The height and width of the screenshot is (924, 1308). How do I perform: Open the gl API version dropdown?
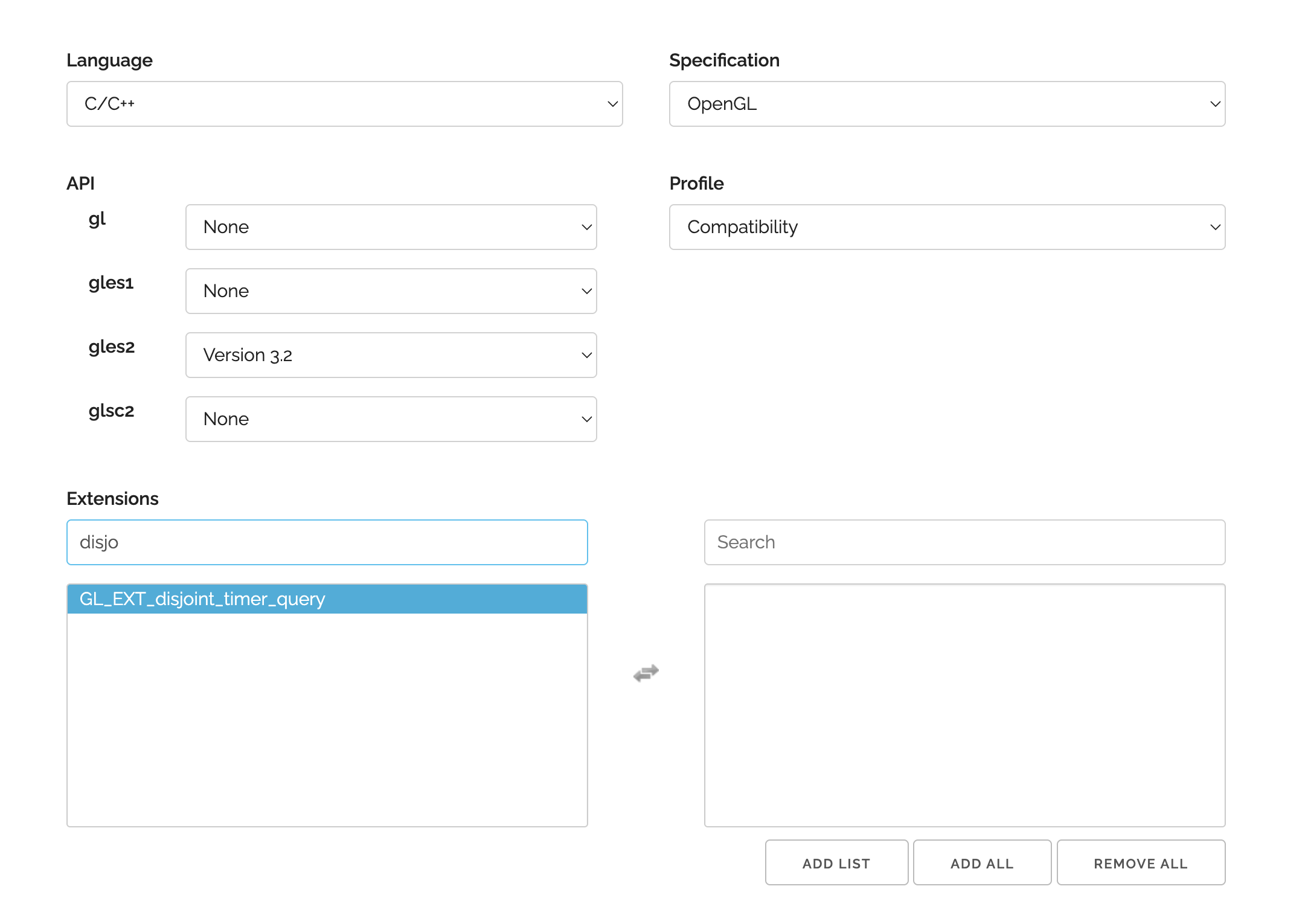coord(391,227)
